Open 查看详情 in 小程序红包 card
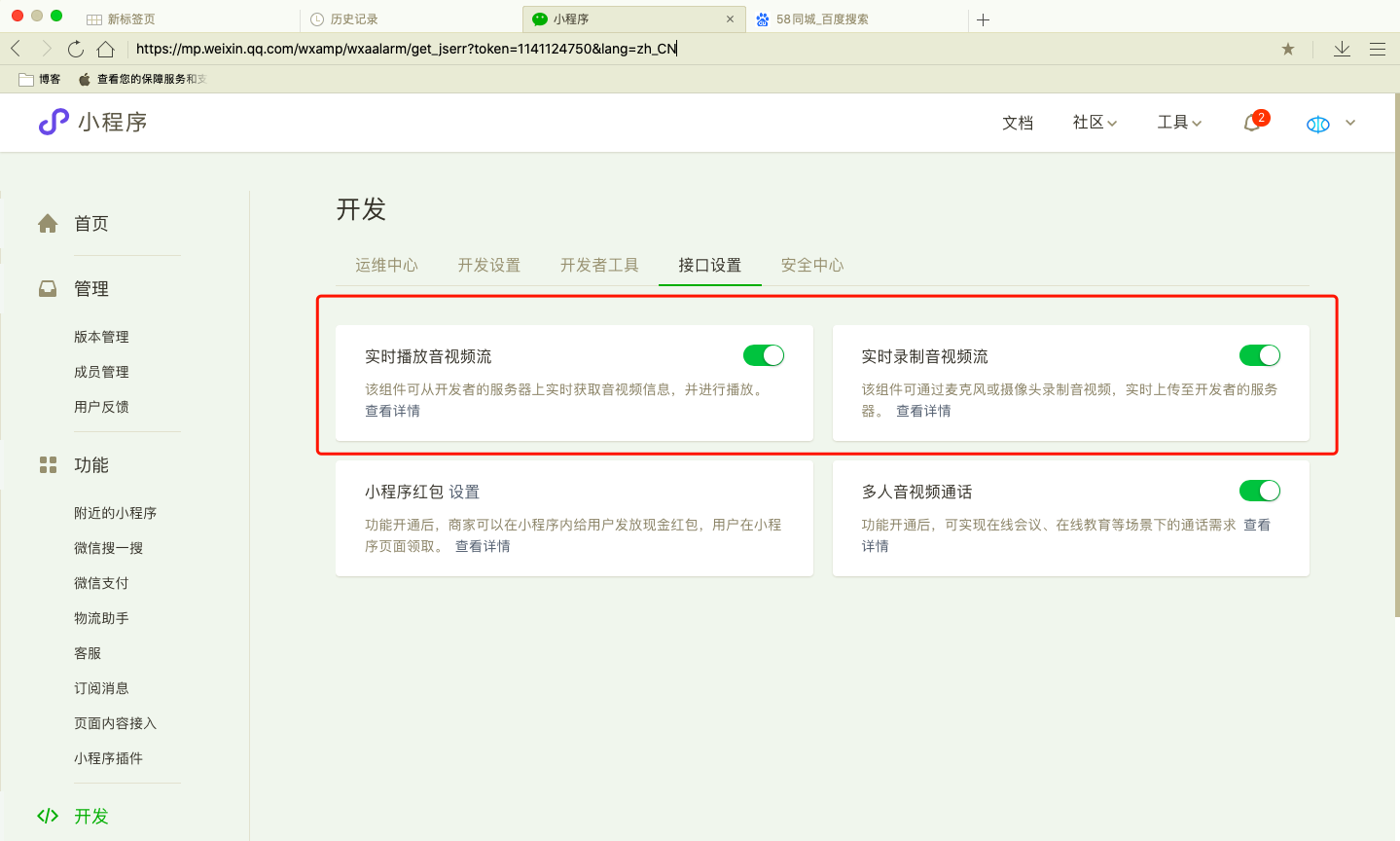Image resolution: width=1400 pixels, height=841 pixels. click(483, 546)
